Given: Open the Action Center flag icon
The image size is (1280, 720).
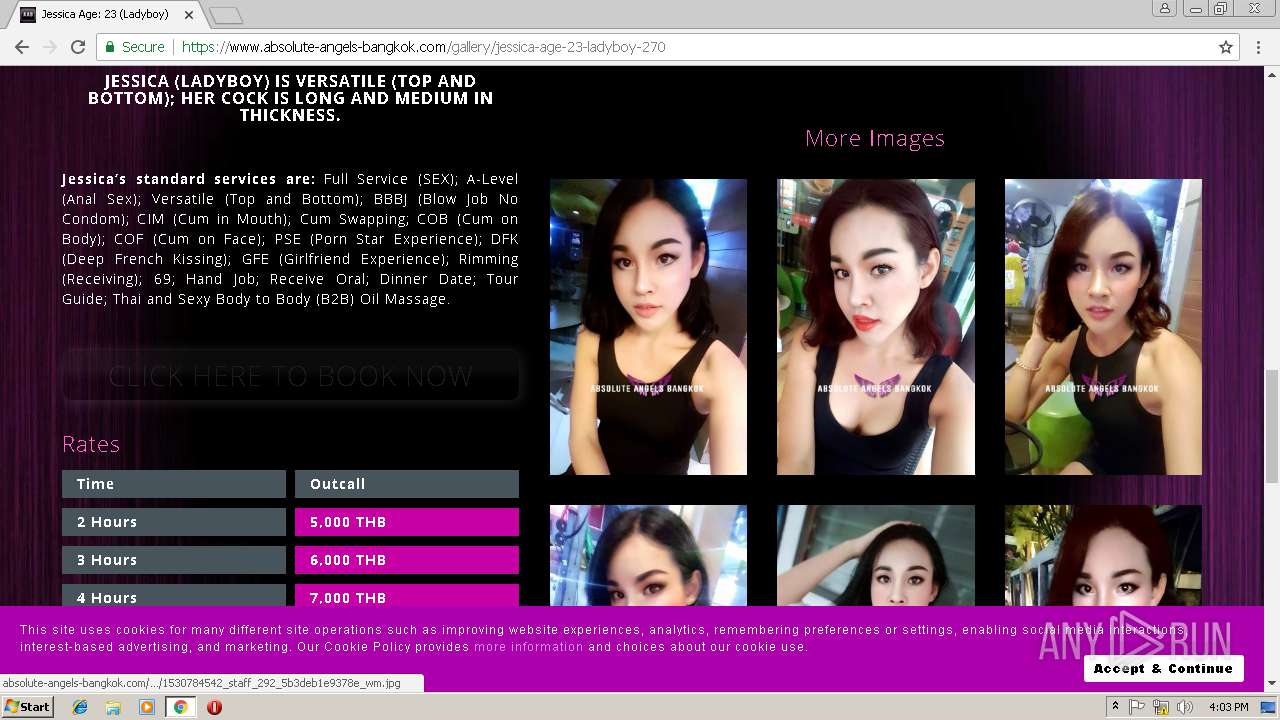Looking at the screenshot, I should (x=1137, y=707).
